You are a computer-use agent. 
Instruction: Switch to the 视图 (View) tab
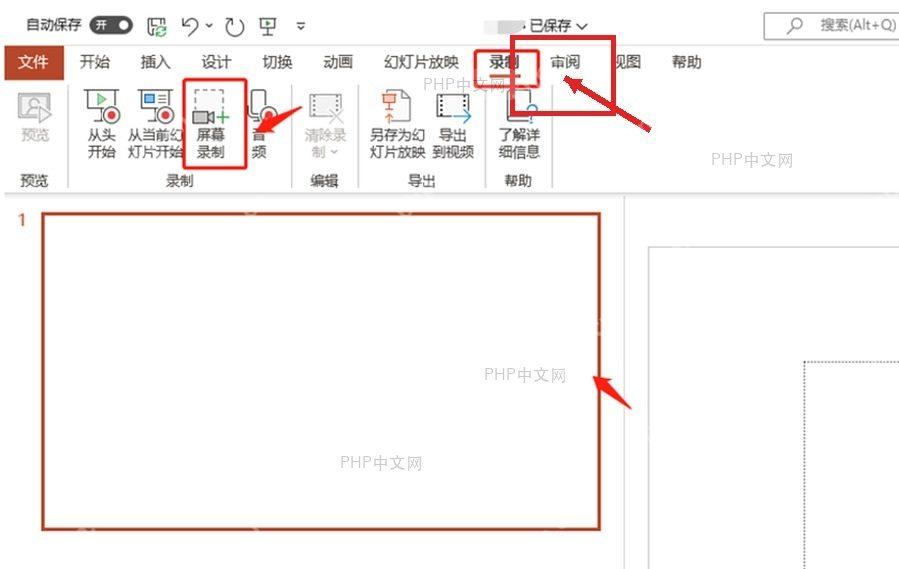(627, 62)
